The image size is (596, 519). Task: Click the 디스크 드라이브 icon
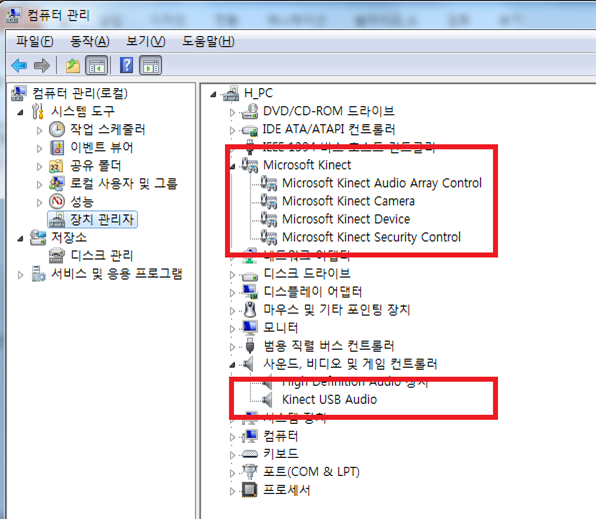250,275
